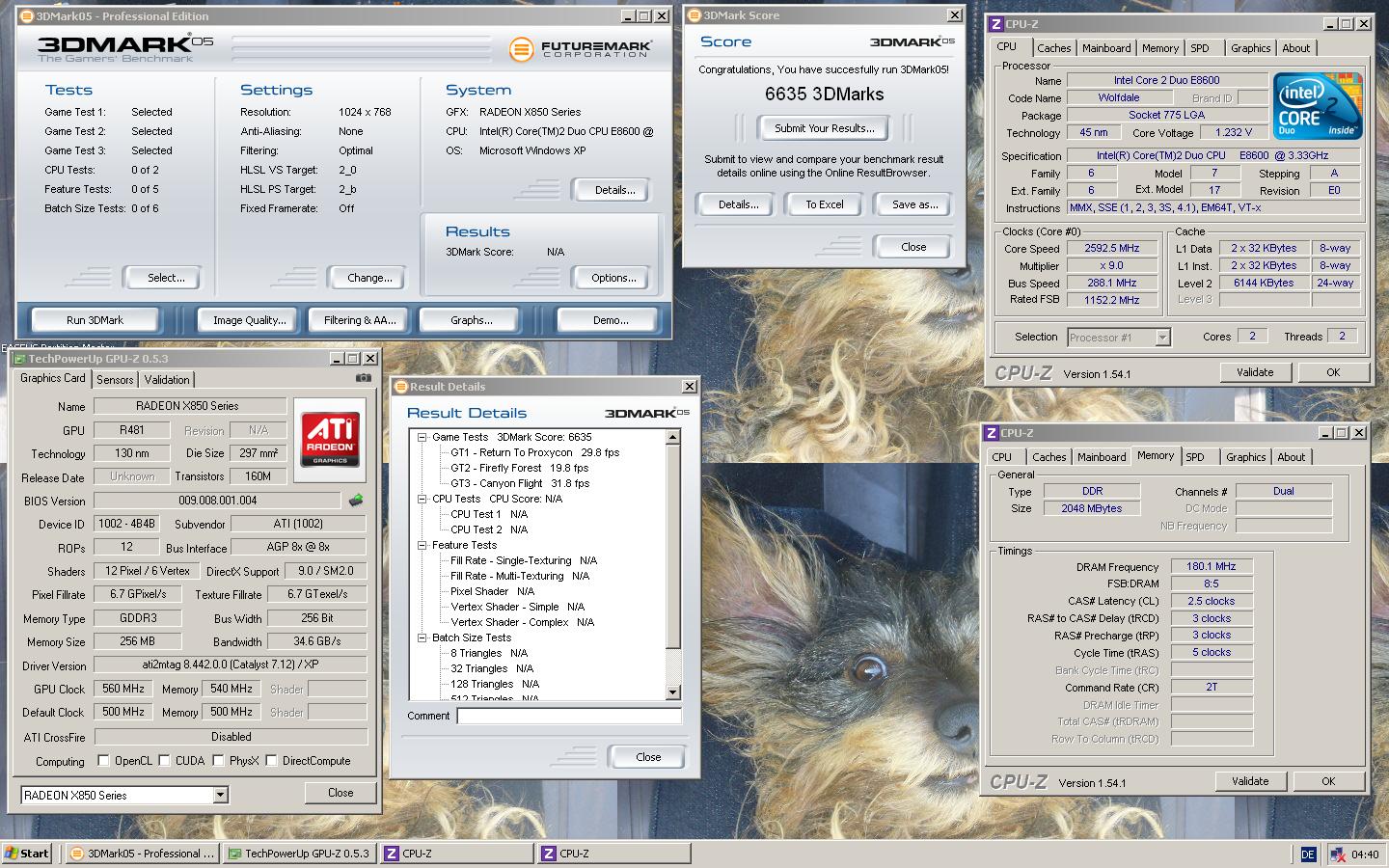This screenshot has height=868, width=1389.
Task: Open the first CPU-Z taskbar item
Action: tap(457, 854)
